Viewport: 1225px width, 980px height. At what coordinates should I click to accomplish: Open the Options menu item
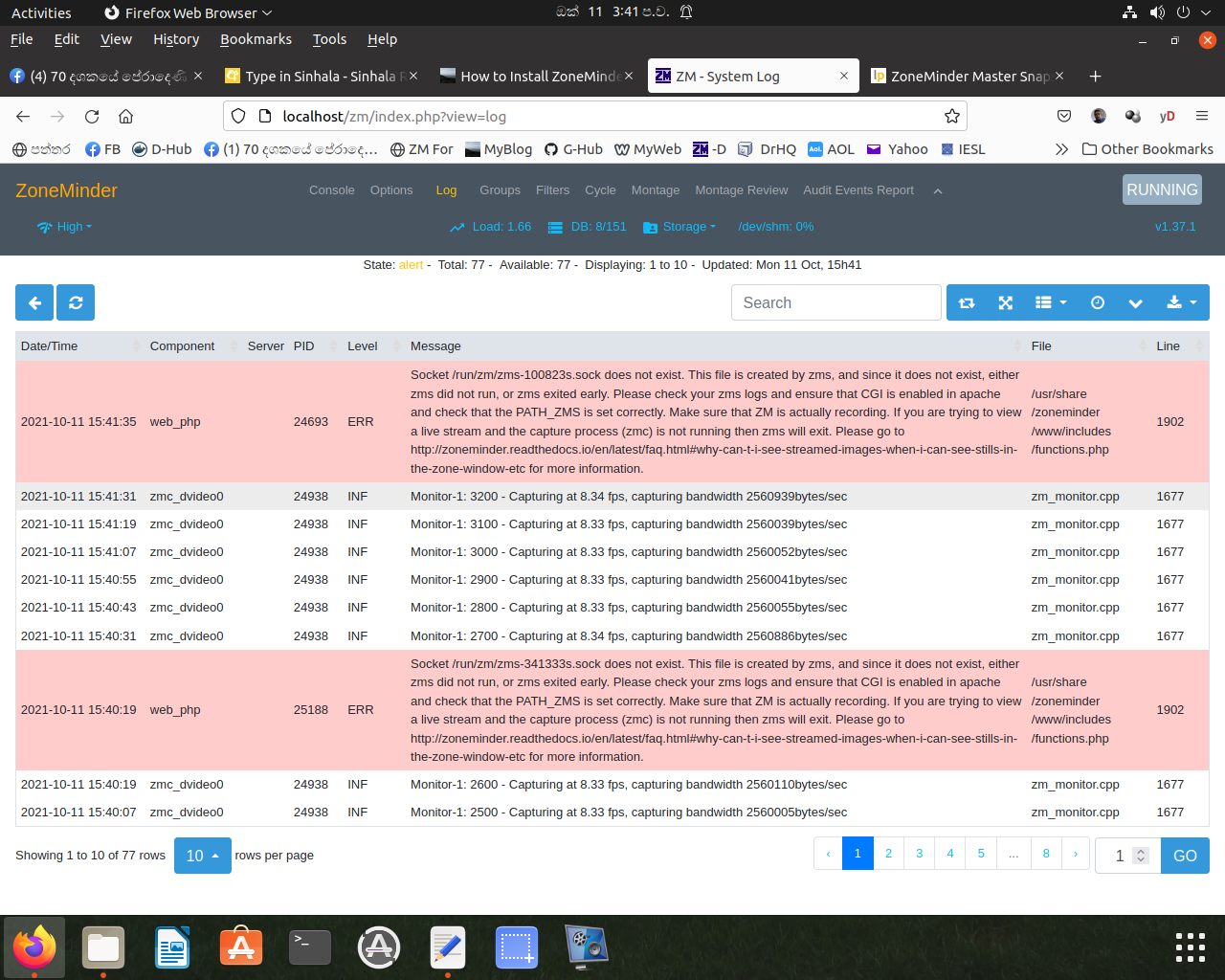(x=391, y=190)
